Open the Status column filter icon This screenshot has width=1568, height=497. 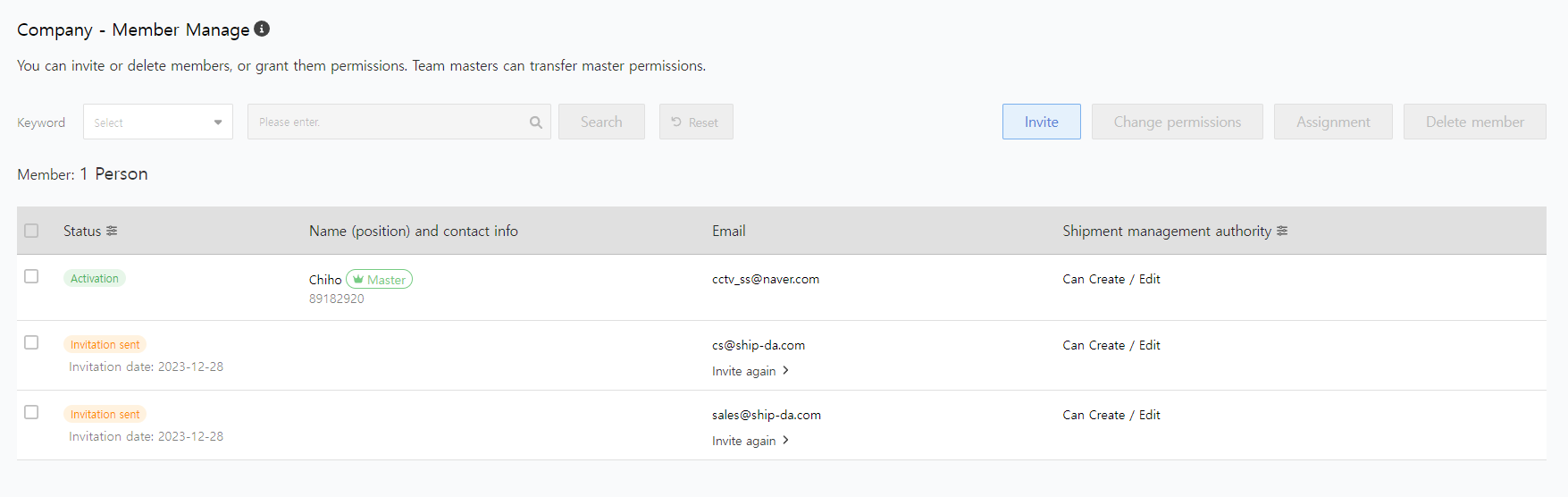[x=112, y=231]
